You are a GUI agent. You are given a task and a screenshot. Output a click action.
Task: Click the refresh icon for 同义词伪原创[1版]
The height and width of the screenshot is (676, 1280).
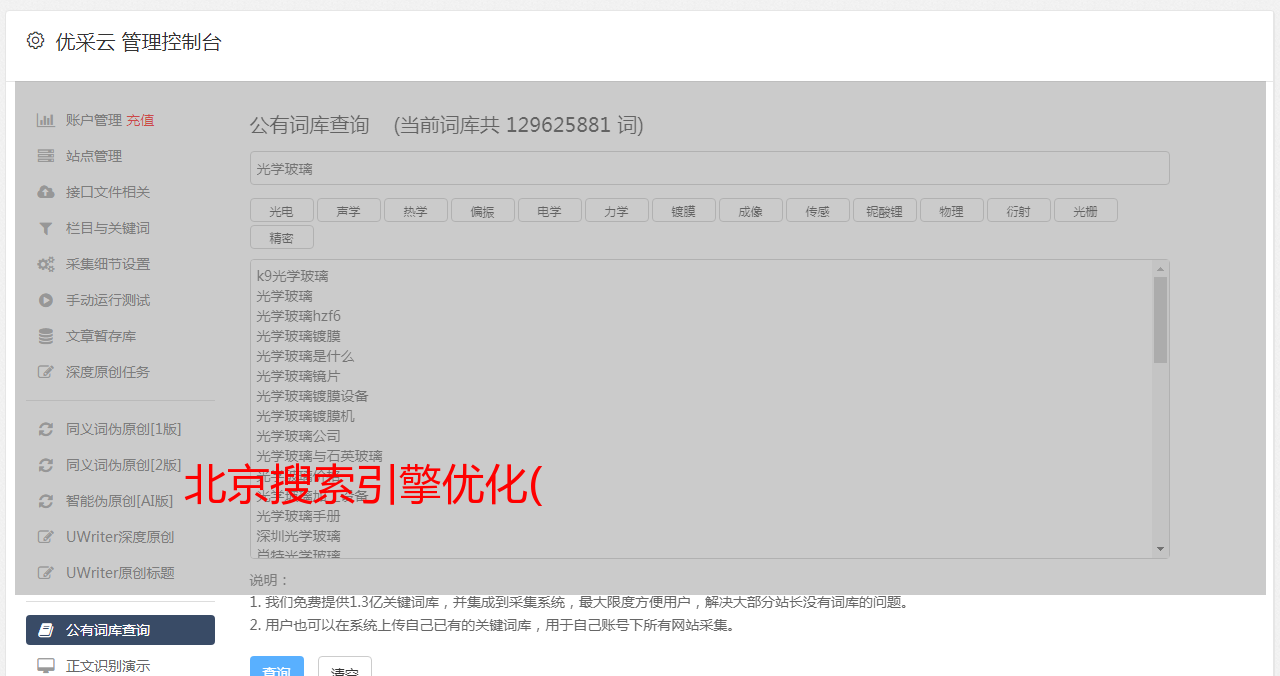46,429
